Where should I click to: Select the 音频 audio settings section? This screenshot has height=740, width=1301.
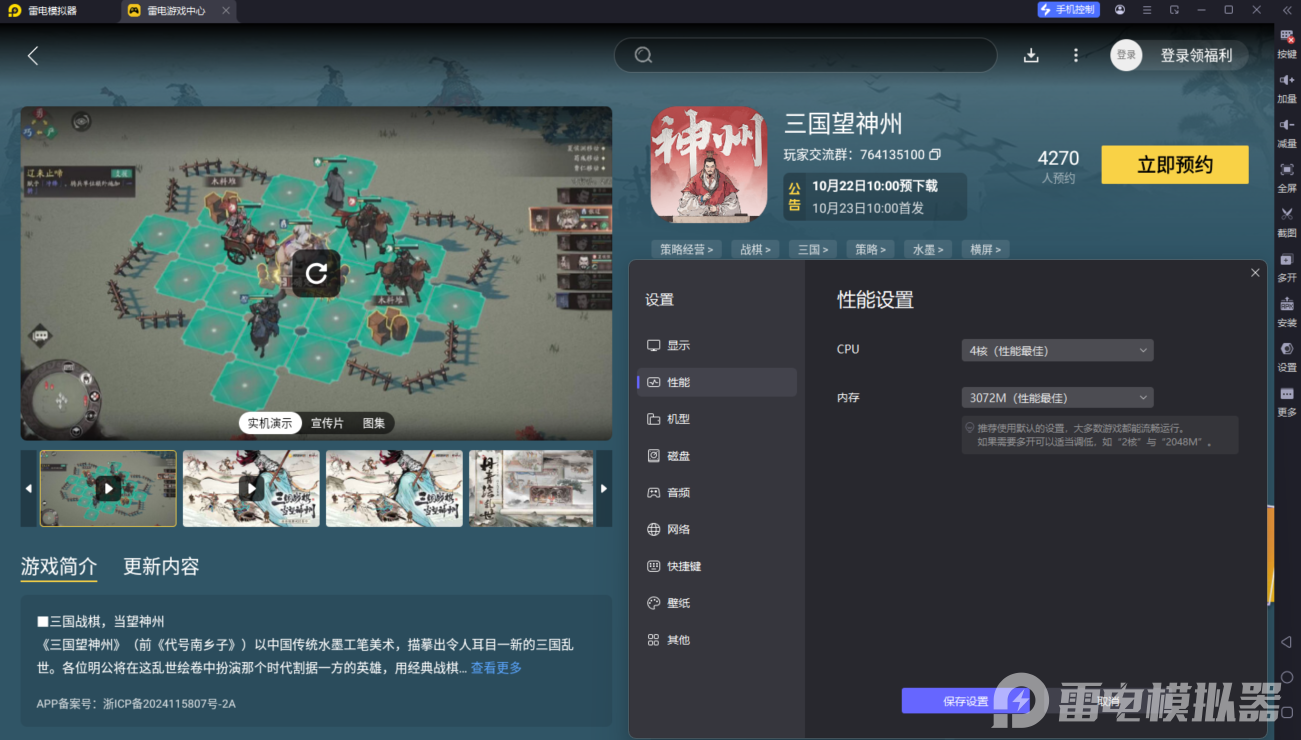[672, 492]
